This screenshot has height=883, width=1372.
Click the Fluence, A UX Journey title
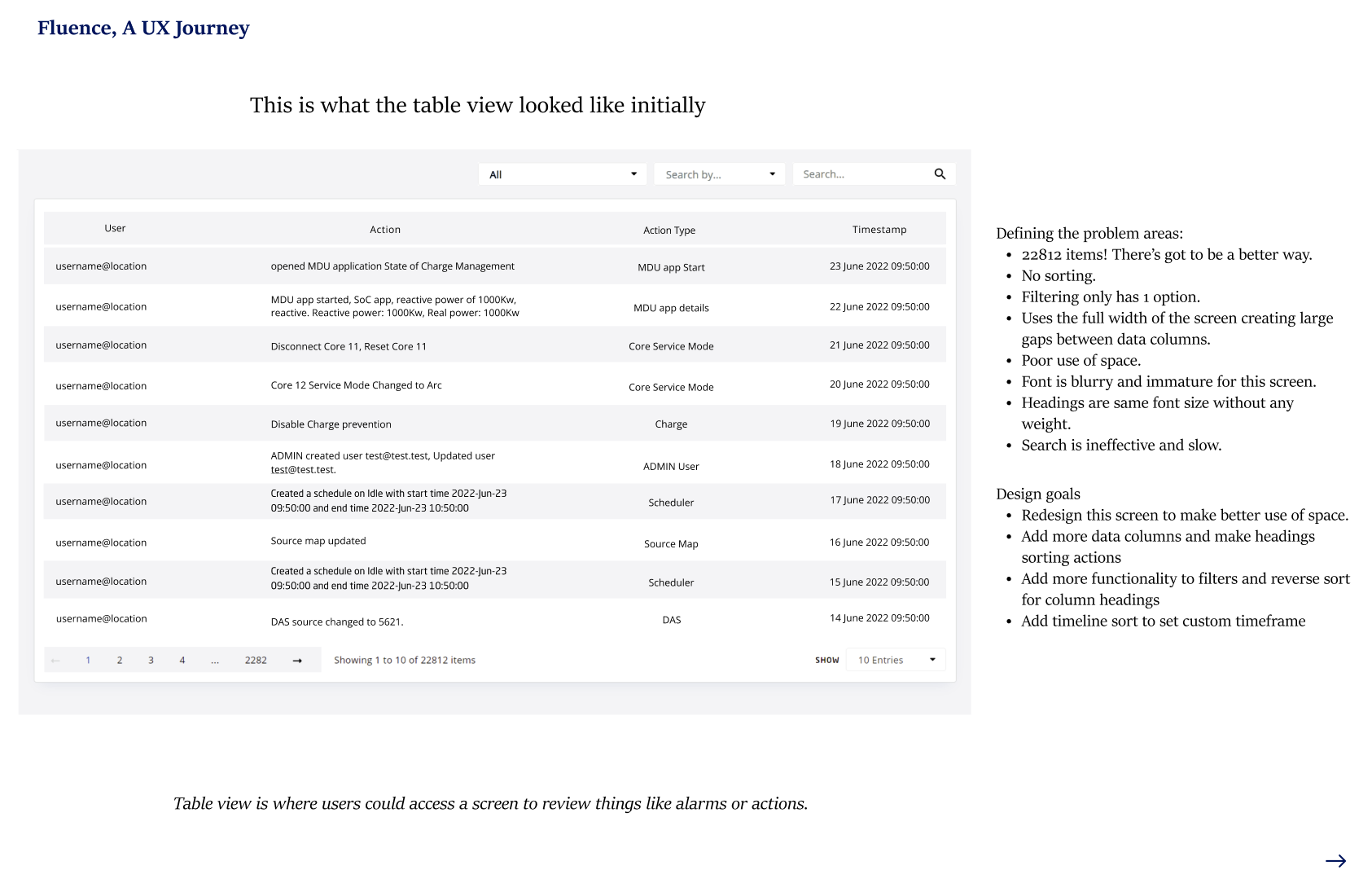coord(143,29)
